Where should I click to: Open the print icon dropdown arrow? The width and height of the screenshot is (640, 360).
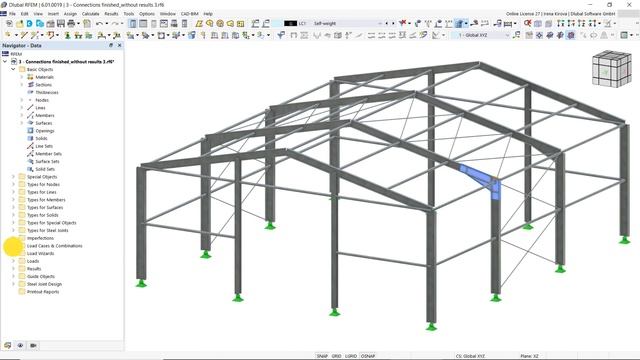[78, 24]
